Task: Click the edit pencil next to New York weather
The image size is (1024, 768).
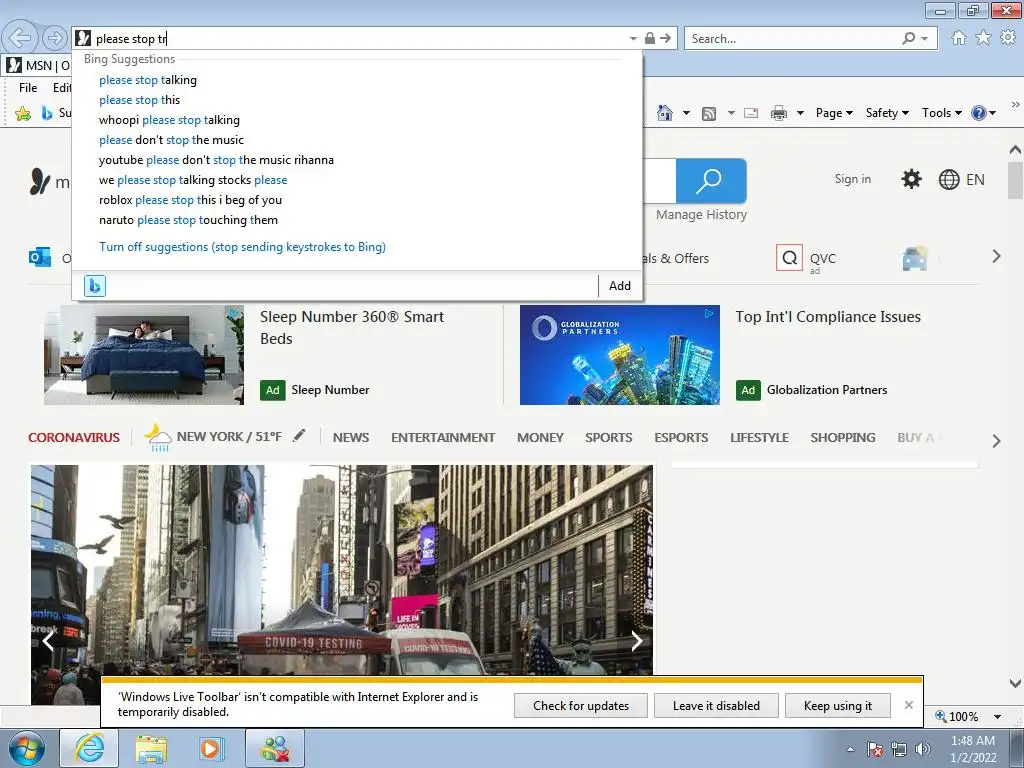Action: tap(298, 436)
